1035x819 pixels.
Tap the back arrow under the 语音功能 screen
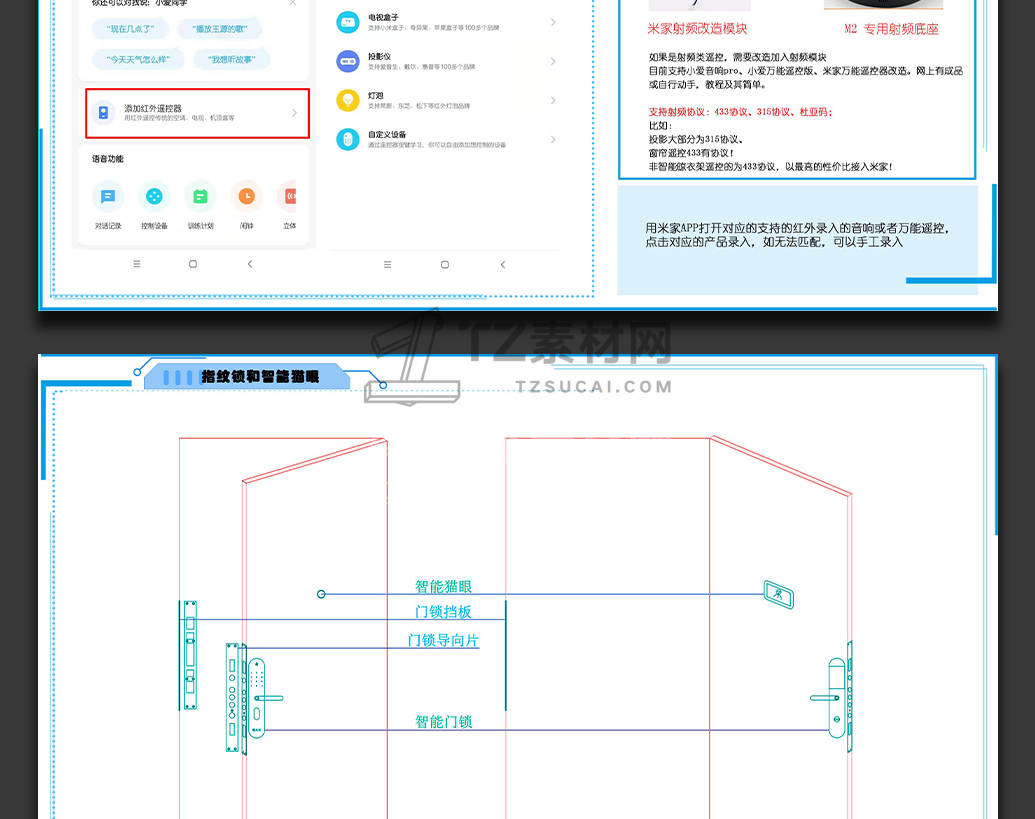pos(250,264)
